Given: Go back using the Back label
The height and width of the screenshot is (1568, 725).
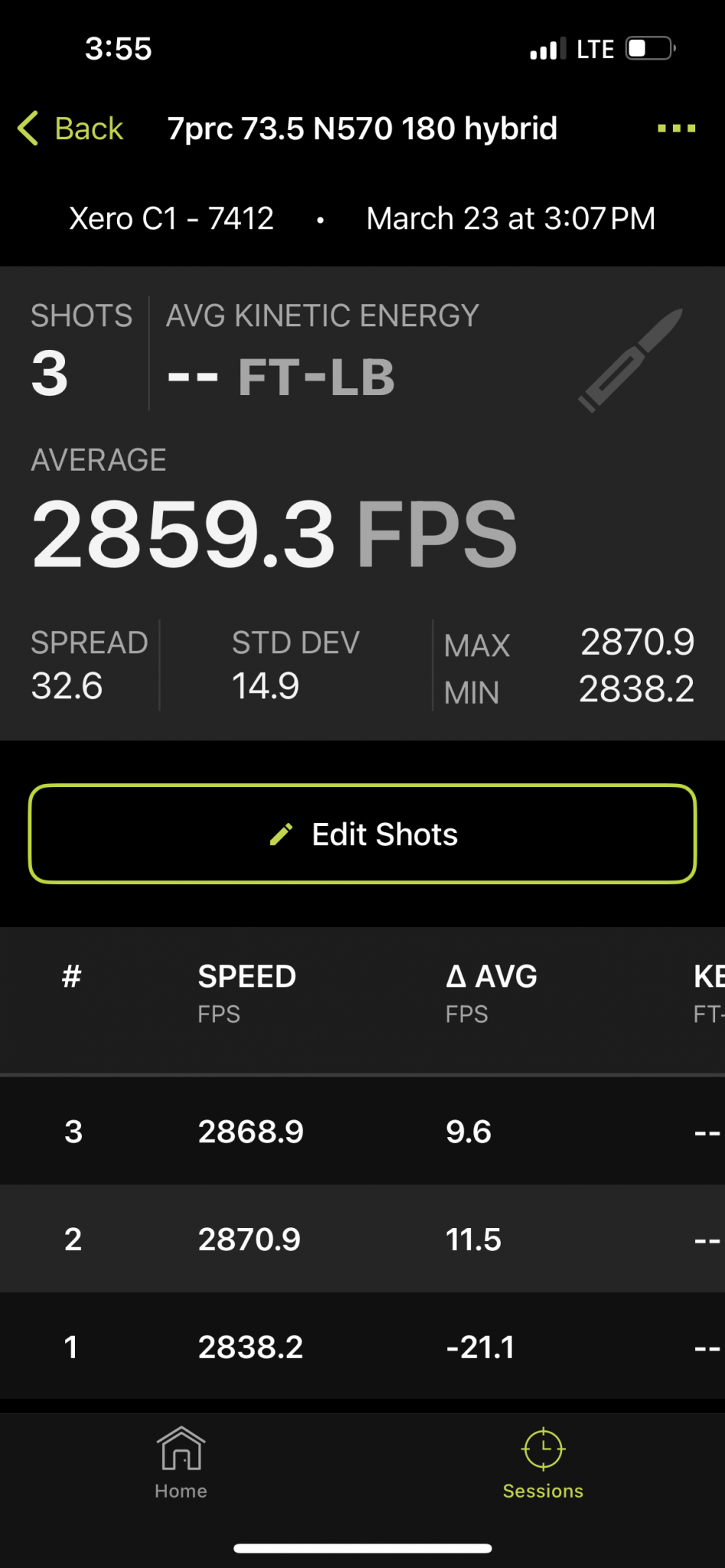Looking at the screenshot, I should pyautogui.click(x=89, y=129).
